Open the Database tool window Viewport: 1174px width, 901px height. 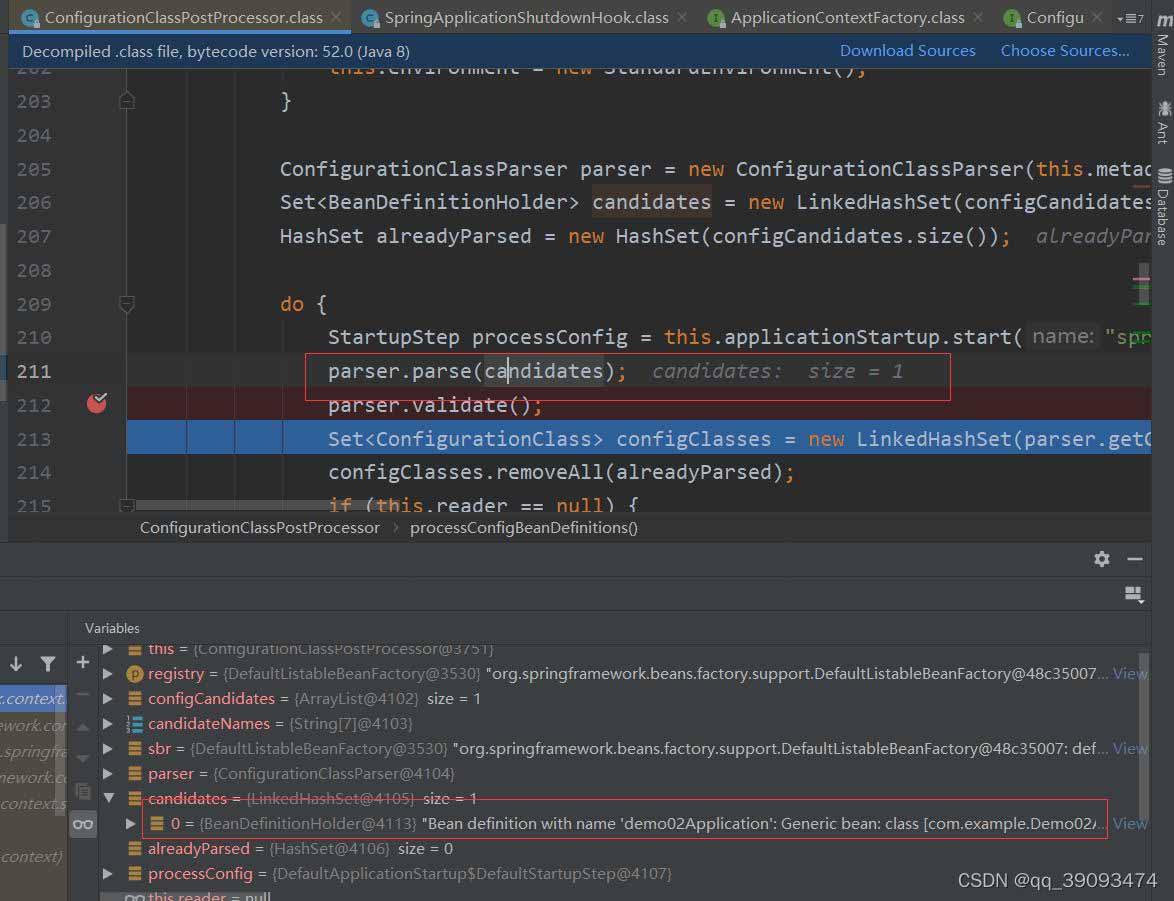point(1162,206)
